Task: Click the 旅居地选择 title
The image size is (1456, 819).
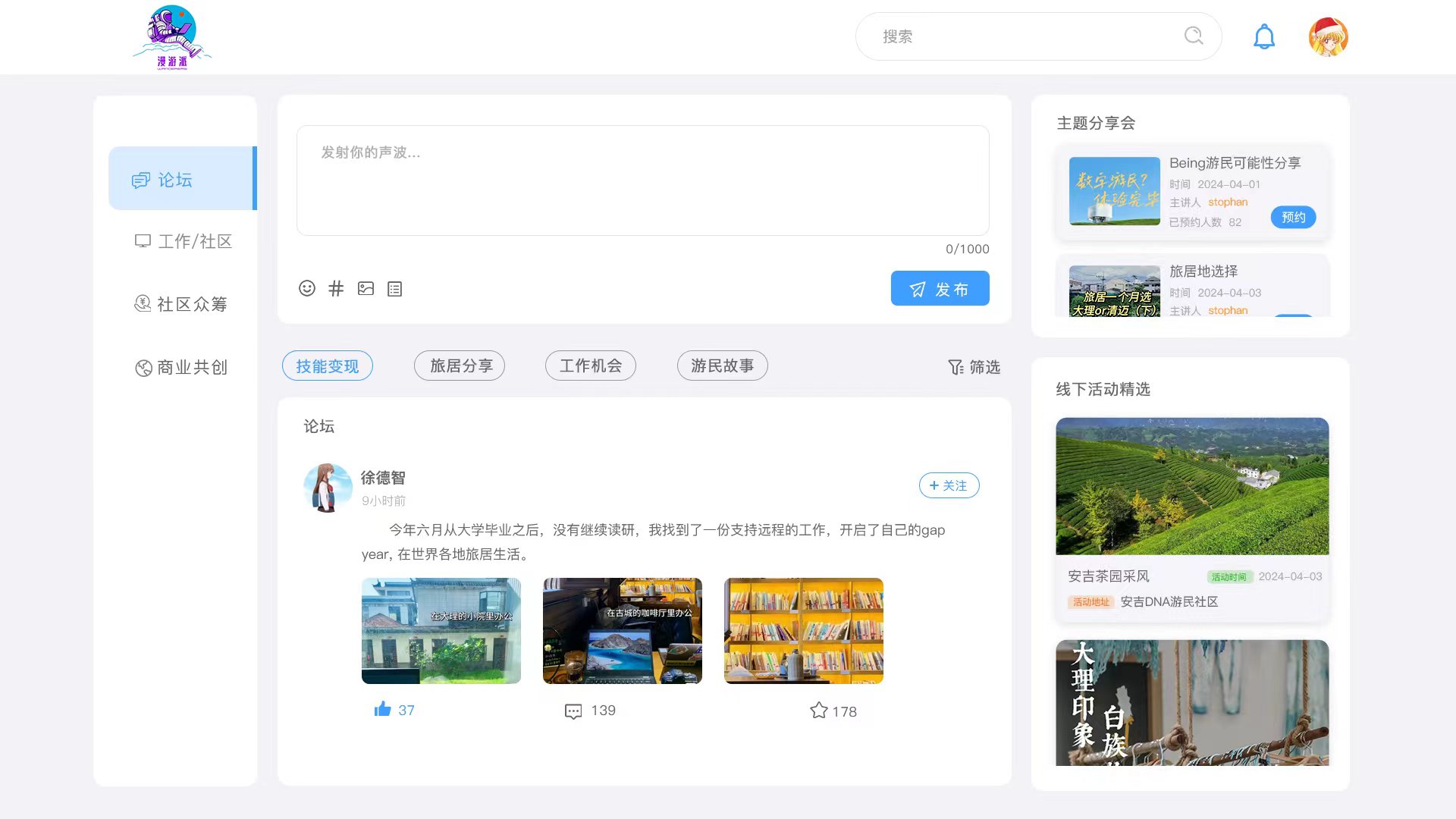Action: click(1203, 271)
